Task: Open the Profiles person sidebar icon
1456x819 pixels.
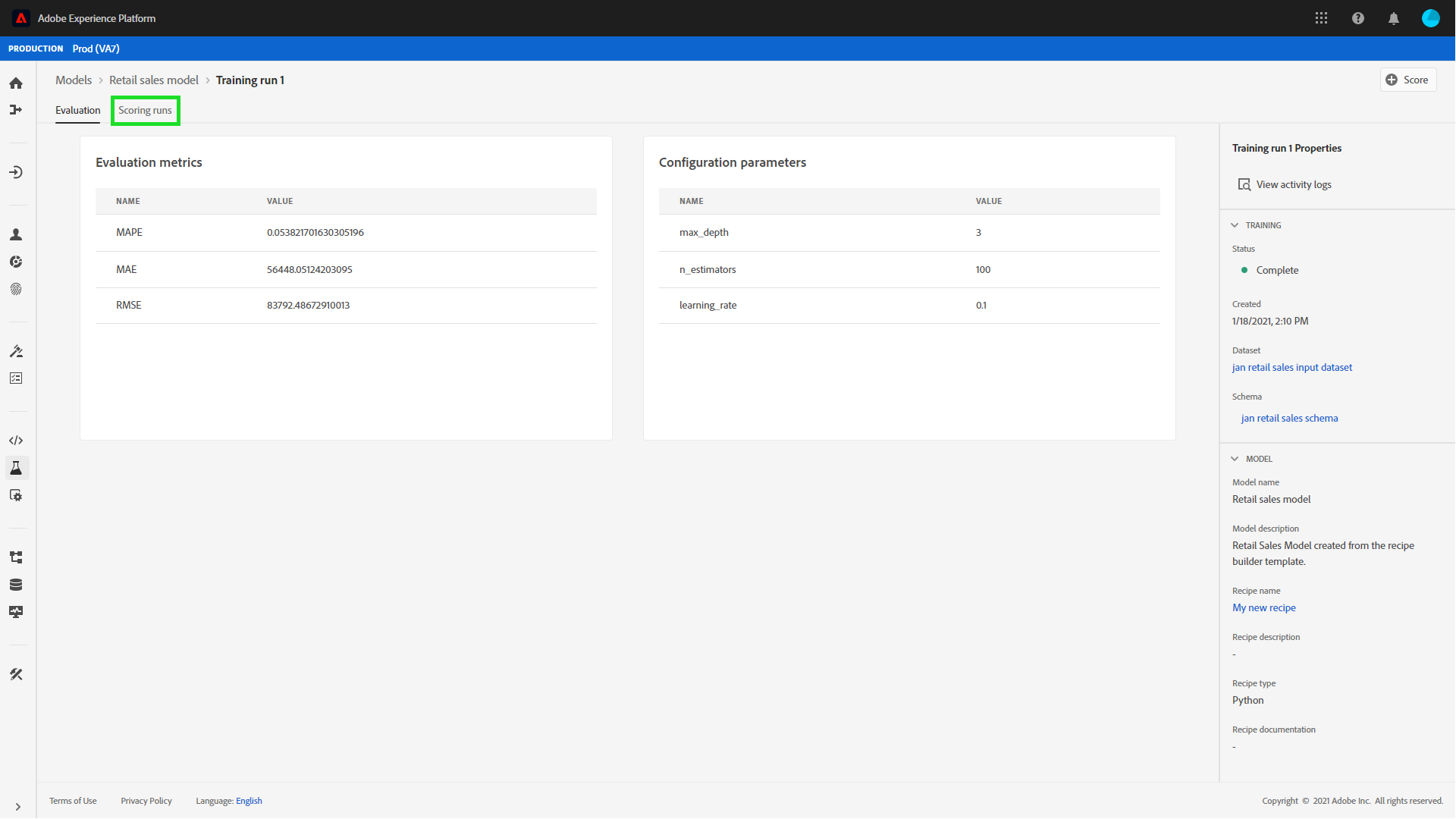Action: click(16, 234)
